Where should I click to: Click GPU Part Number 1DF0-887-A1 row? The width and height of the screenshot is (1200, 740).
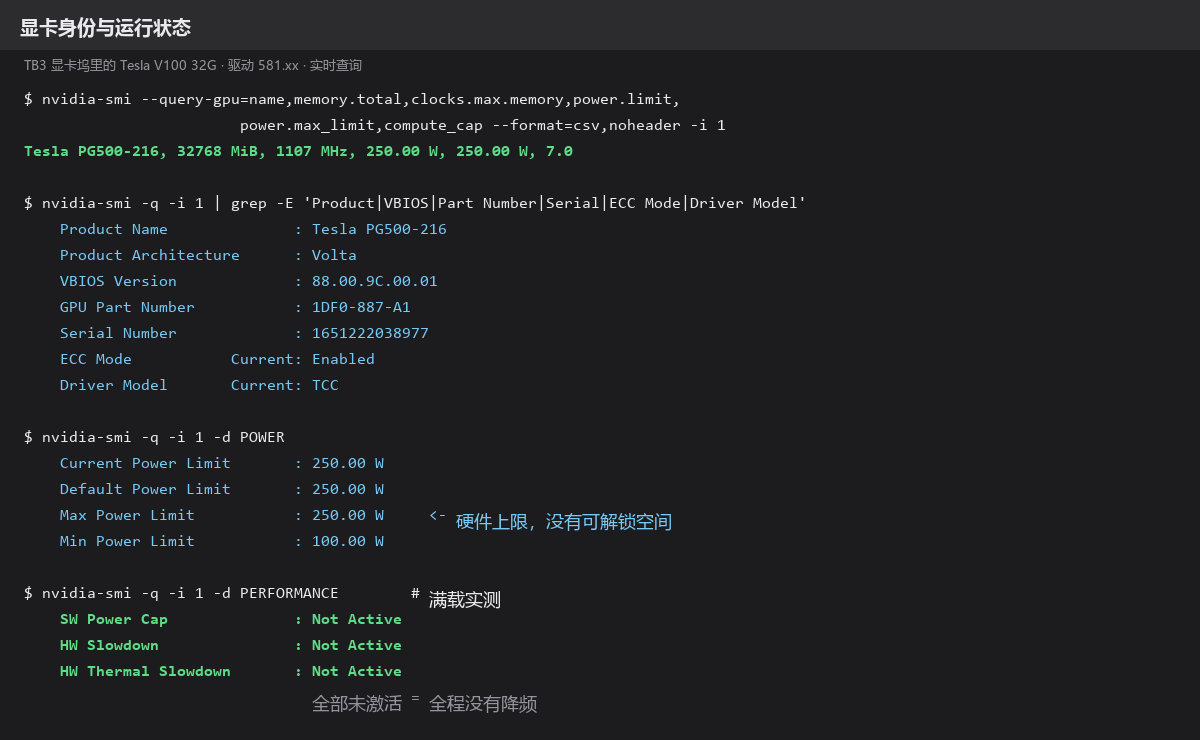(235, 307)
